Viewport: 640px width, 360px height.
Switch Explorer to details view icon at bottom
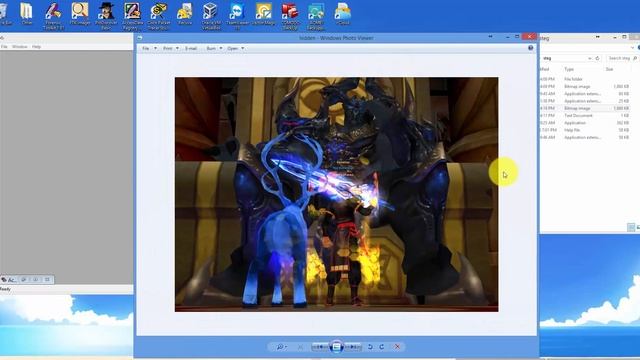point(631,227)
